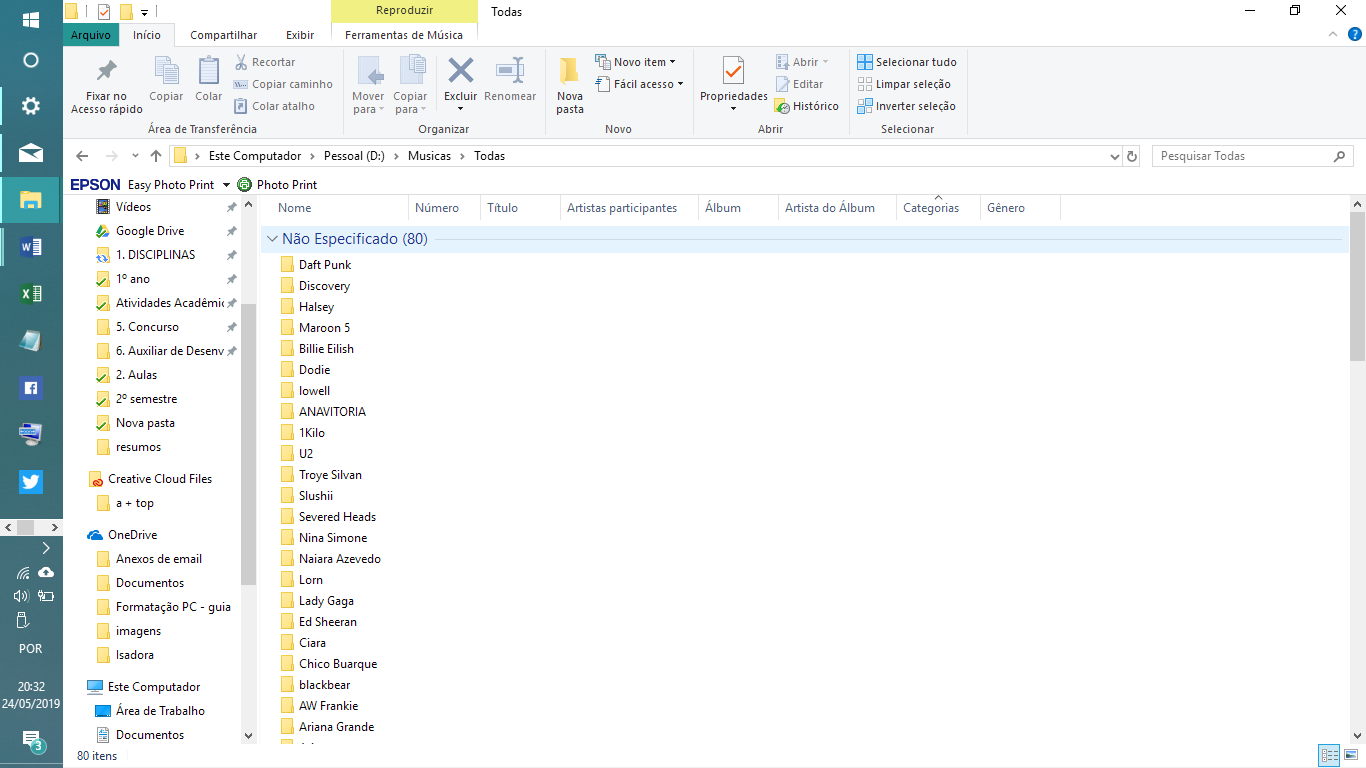Open address bar history dropdown
The width and height of the screenshot is (1366, 768).
click(1116, 157)
